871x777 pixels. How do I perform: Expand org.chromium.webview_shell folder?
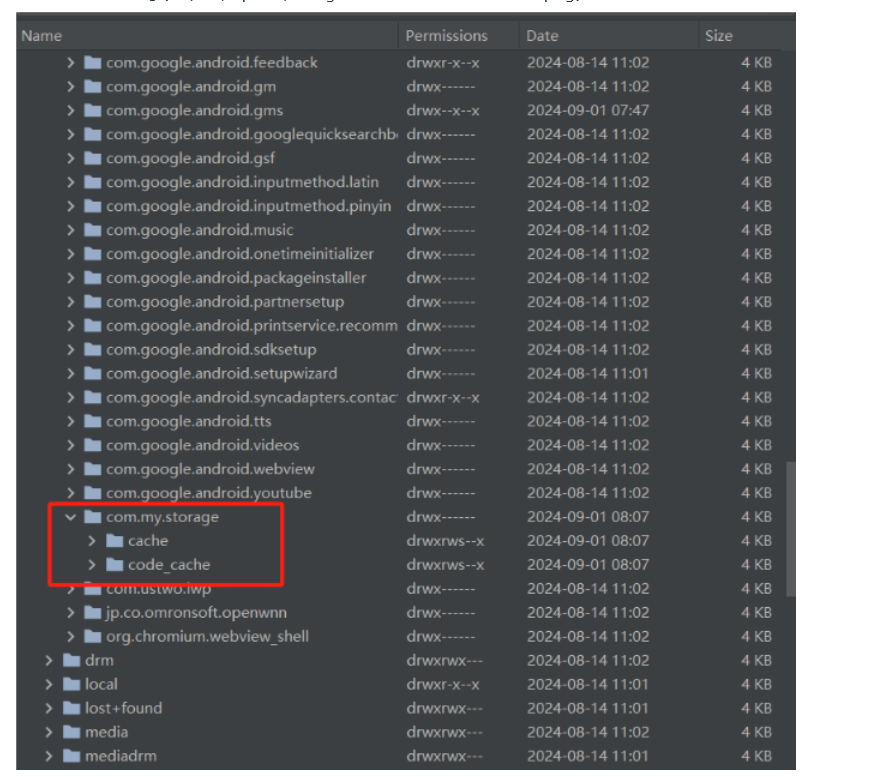(x=71, y=636)
